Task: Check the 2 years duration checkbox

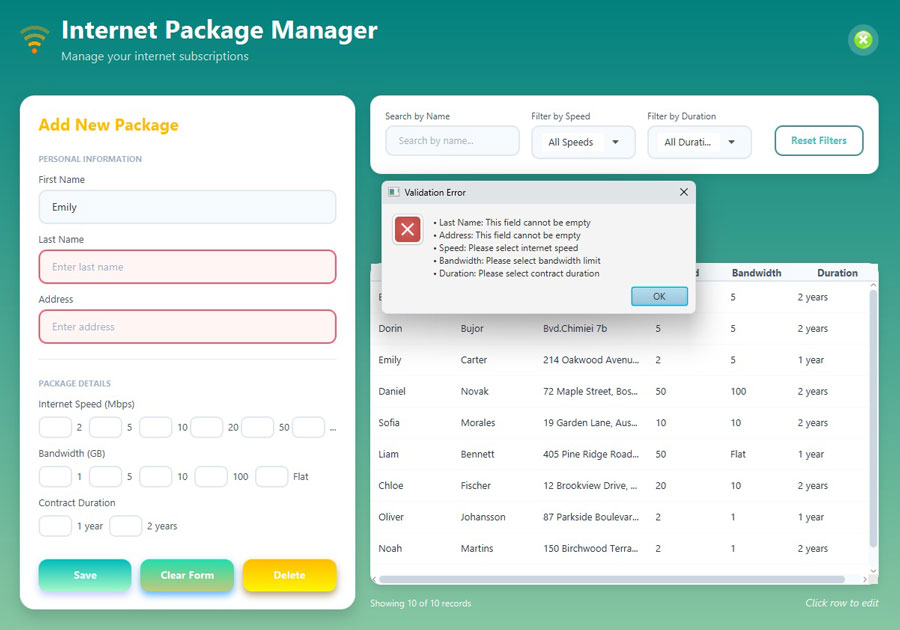Action: point(126,525)
